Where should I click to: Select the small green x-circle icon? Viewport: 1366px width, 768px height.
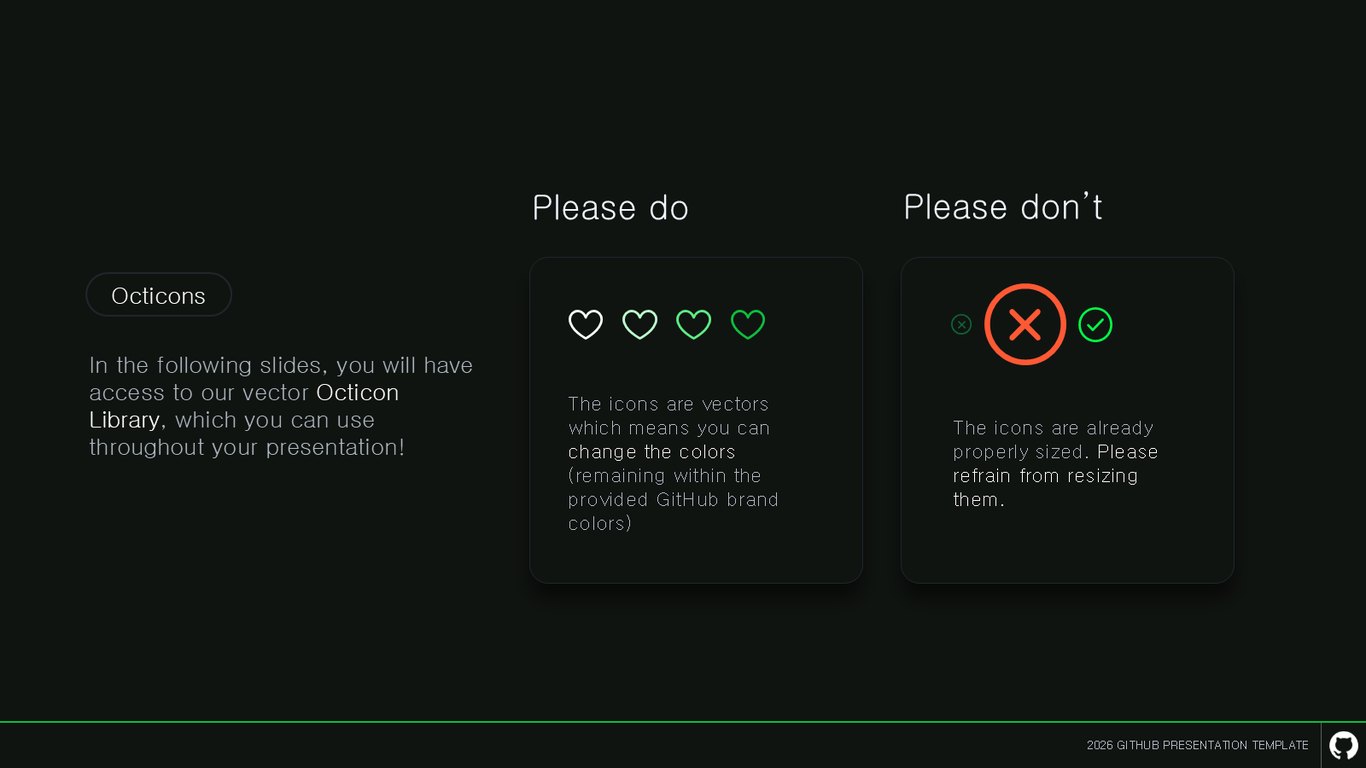961,324
